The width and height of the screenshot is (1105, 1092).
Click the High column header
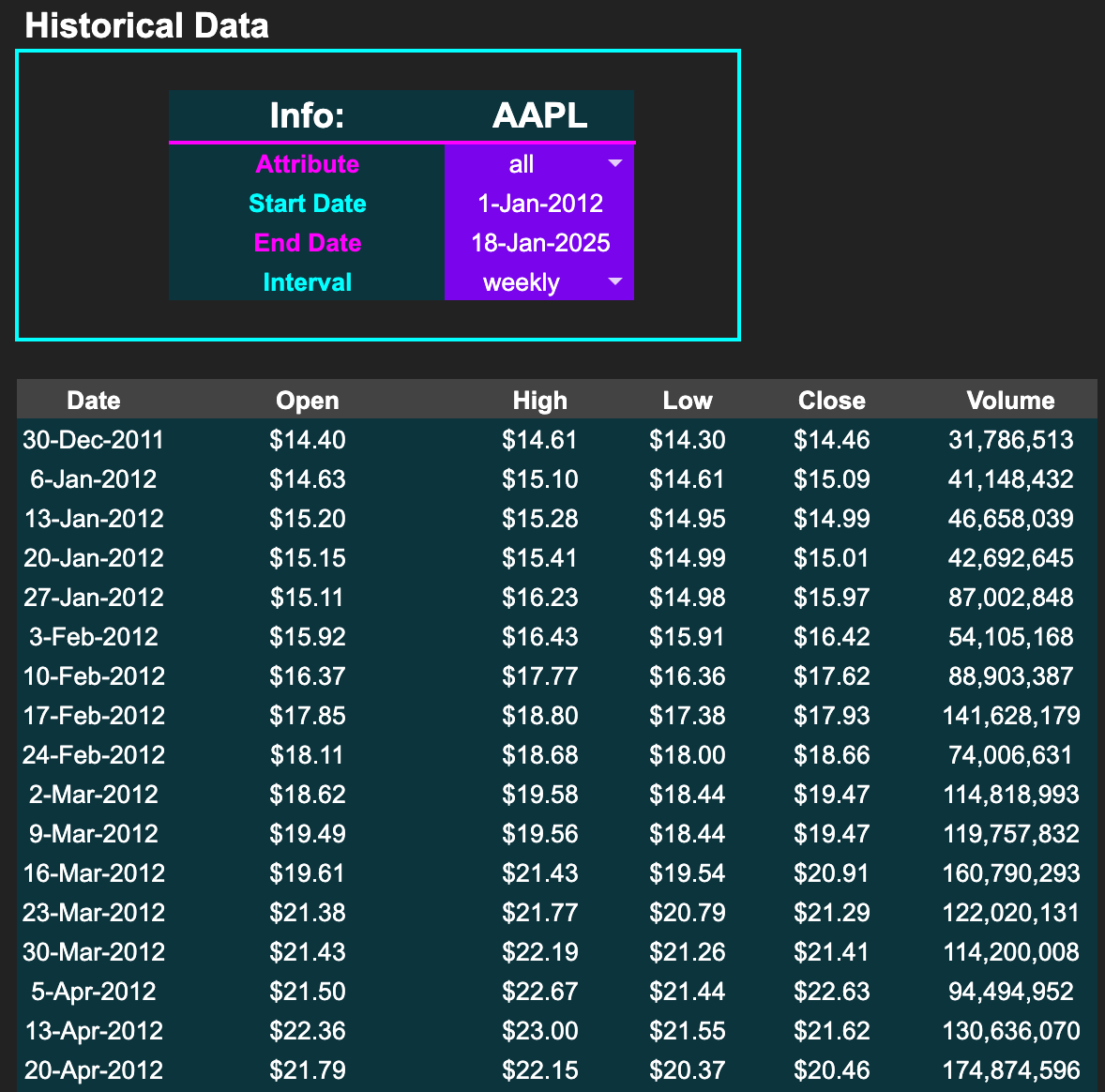(539, 400)
